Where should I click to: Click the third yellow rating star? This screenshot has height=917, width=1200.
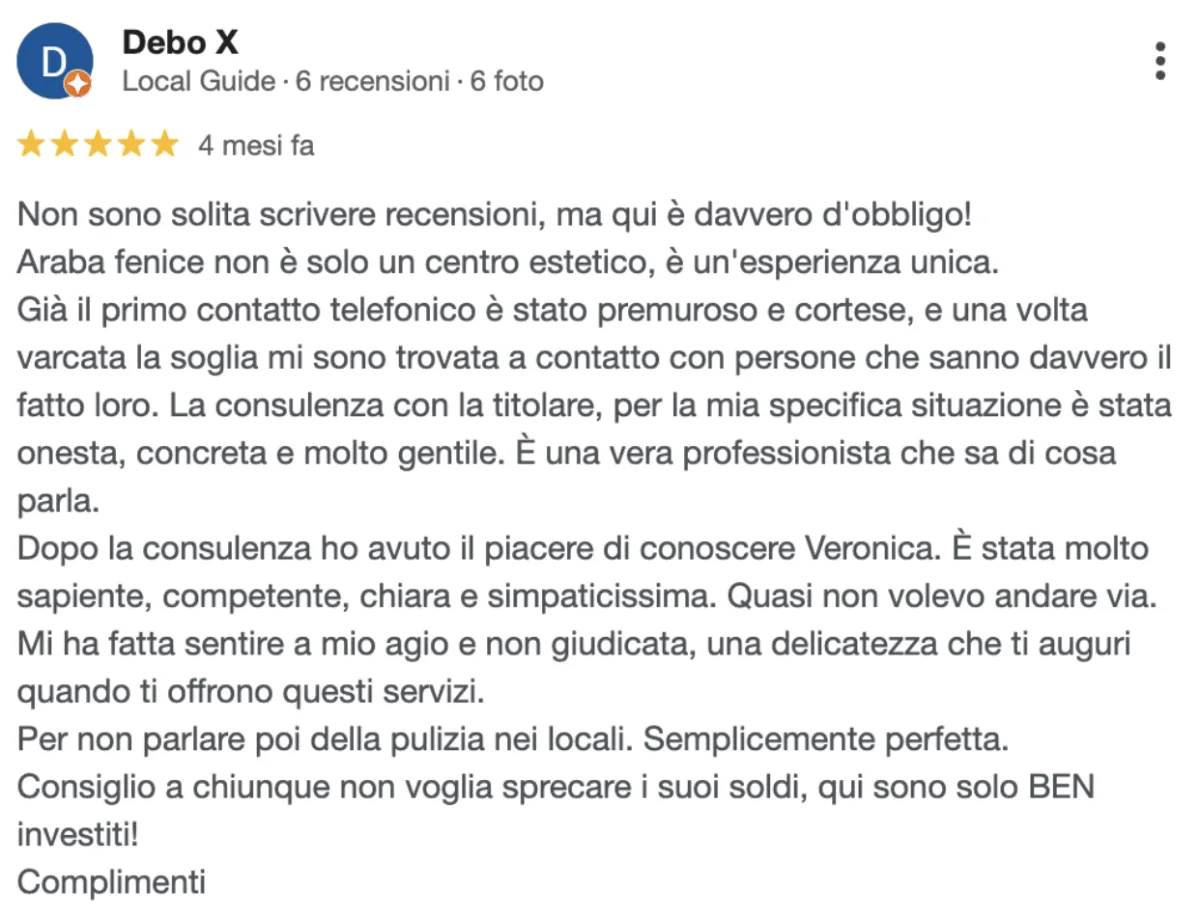pyautogui.click(x=98, y=145)
